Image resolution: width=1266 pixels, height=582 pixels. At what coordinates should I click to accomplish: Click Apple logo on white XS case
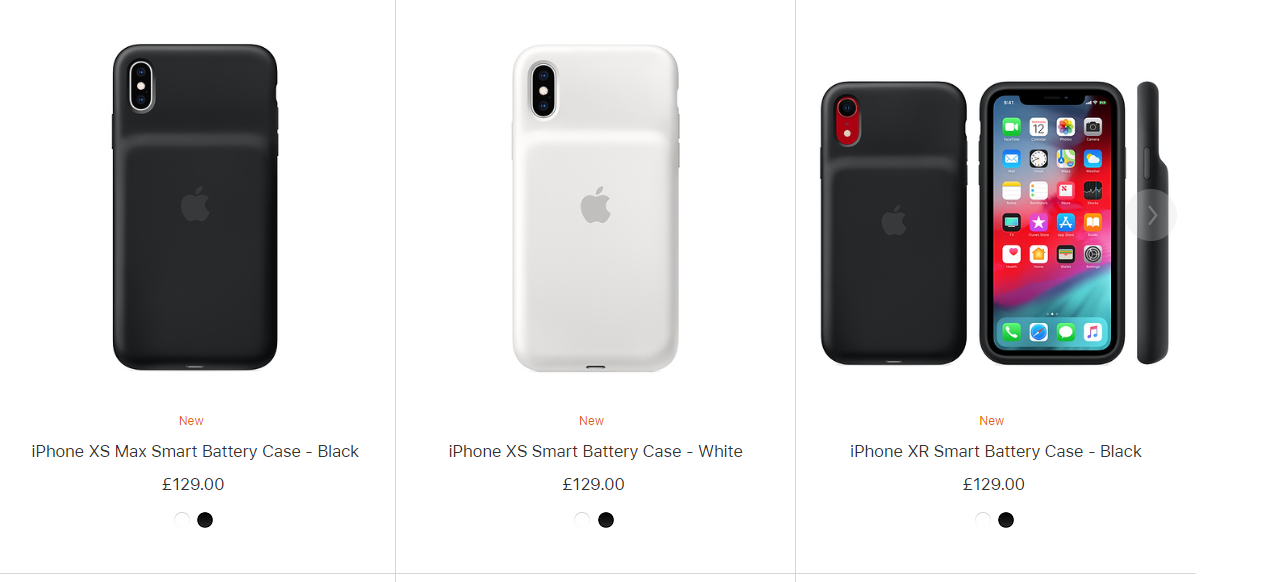tap(595, 204)
